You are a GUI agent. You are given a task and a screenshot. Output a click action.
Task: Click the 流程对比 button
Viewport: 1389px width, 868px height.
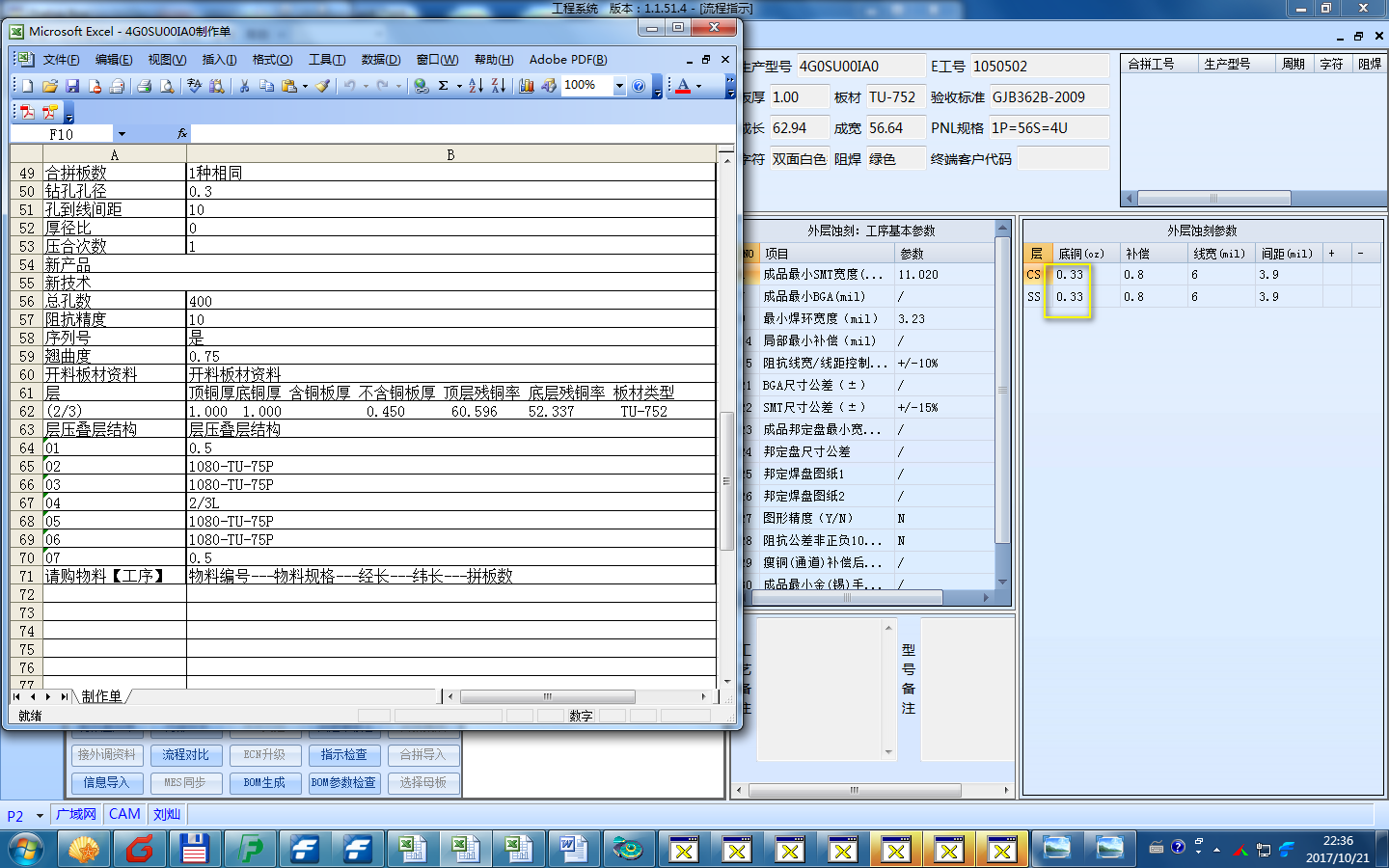185,755
